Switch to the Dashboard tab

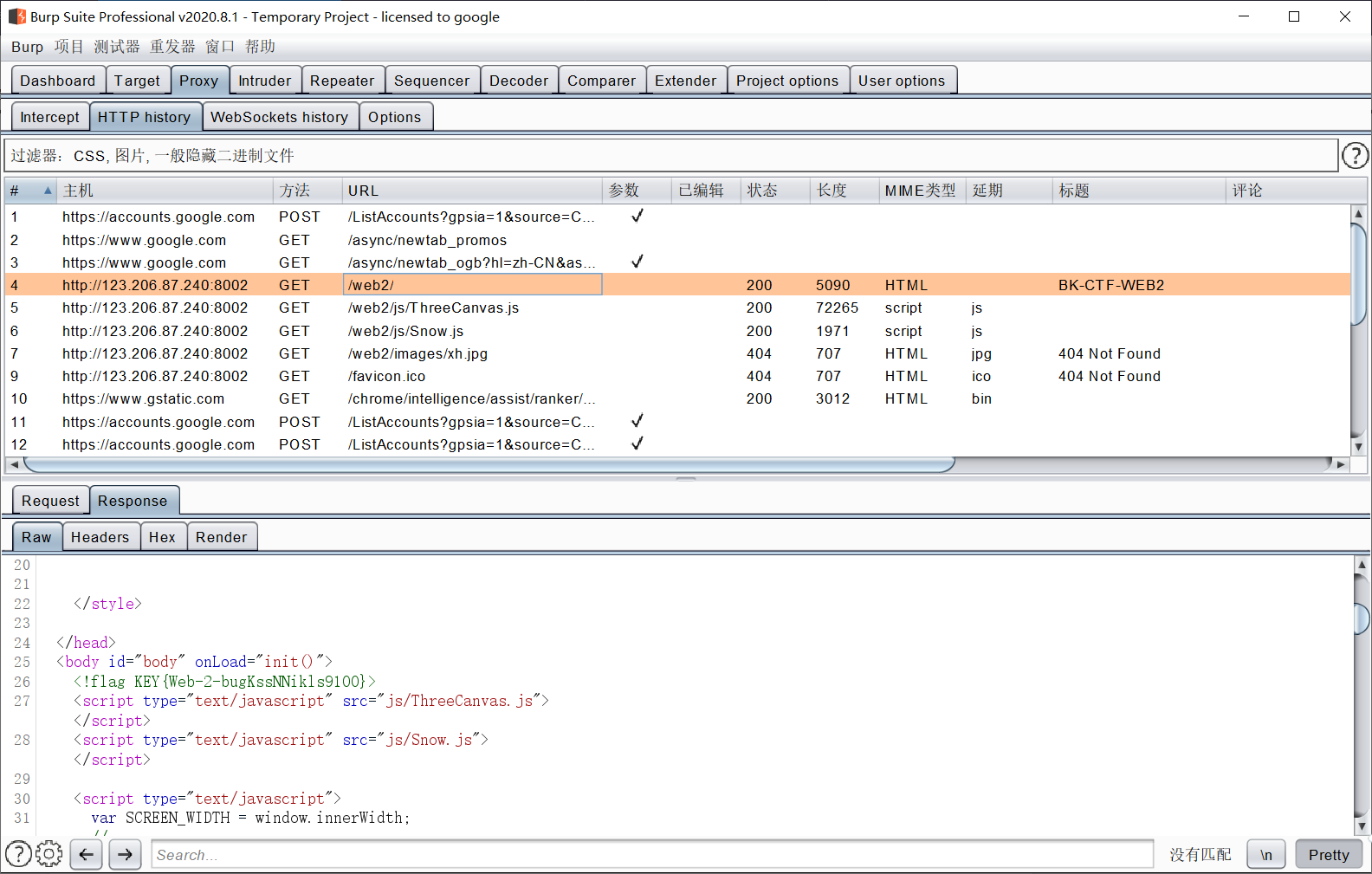(x=58, y=81)
